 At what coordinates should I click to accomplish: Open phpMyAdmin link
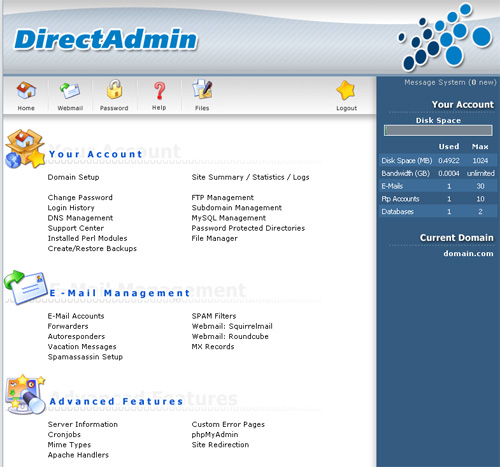pyautogui.click(x=215, y=435)
